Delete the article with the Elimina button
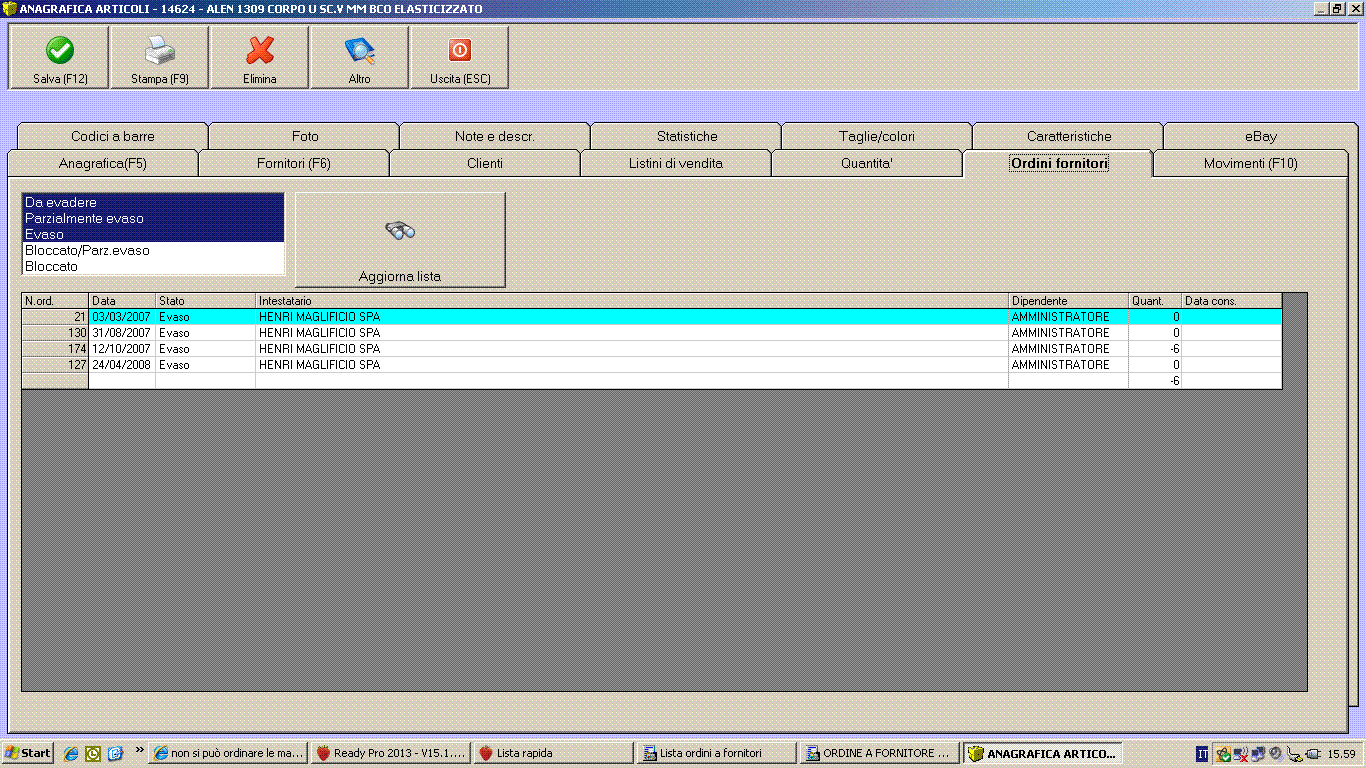This screenshot has height=768, width=1366. coord(260,58)
